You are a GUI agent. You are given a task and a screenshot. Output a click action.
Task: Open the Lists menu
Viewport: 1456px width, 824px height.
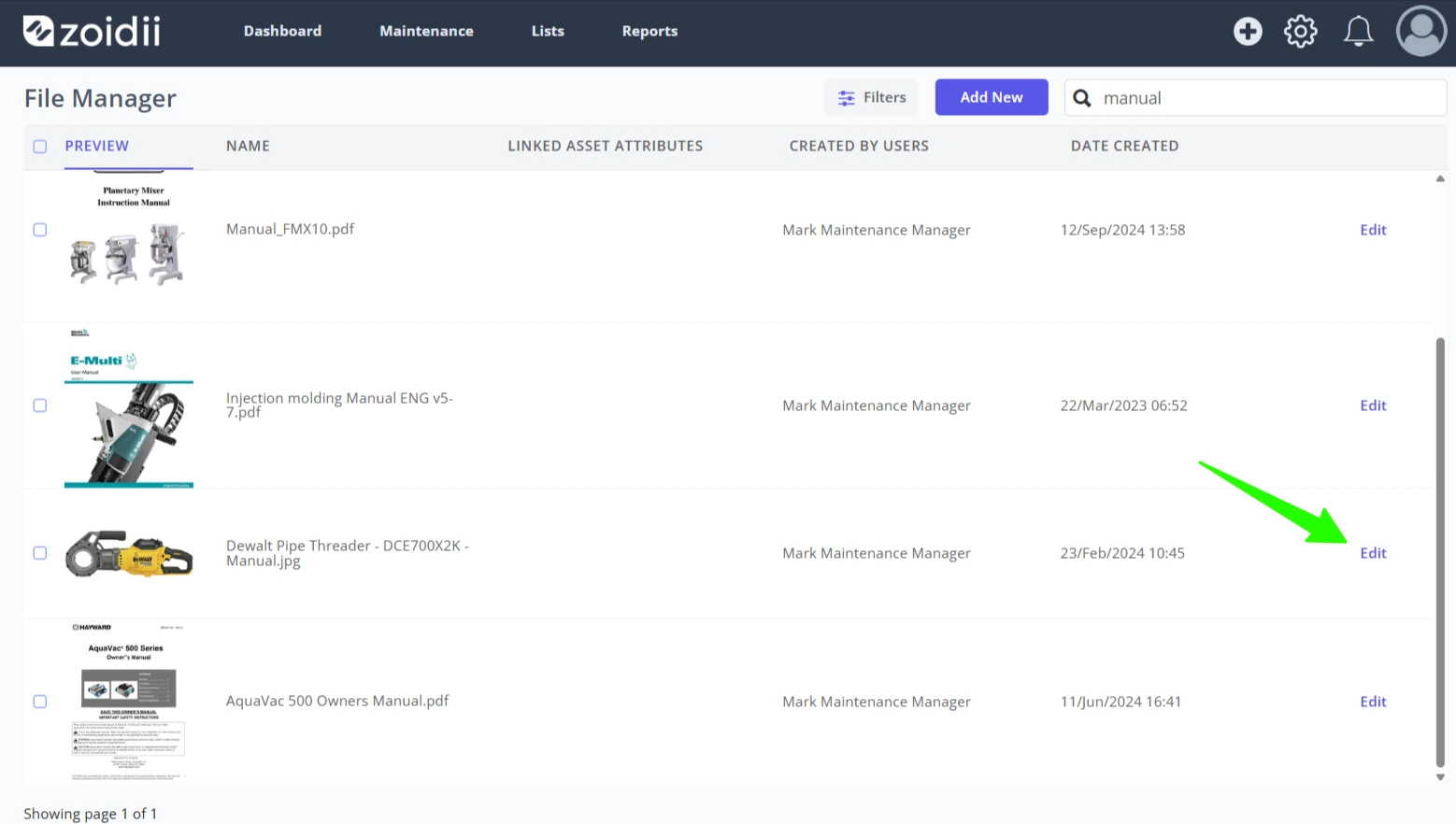click(x=548, y=31)
